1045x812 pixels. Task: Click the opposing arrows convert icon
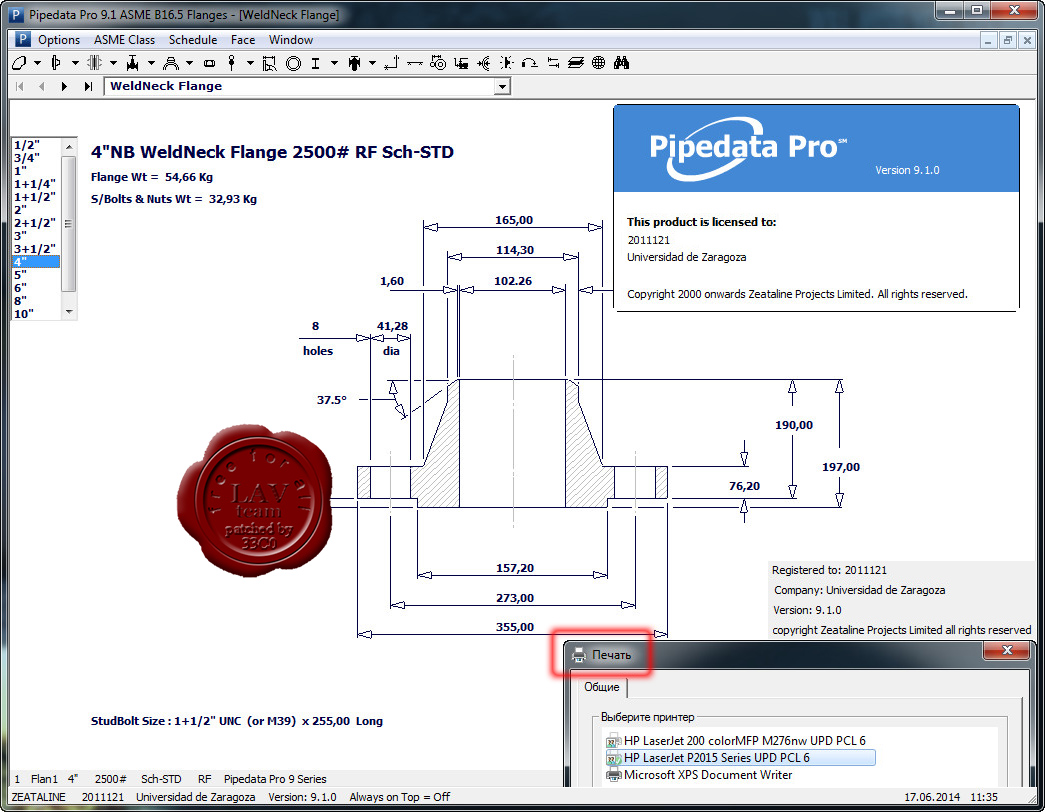pyautogui.click(x=553, y=63)
